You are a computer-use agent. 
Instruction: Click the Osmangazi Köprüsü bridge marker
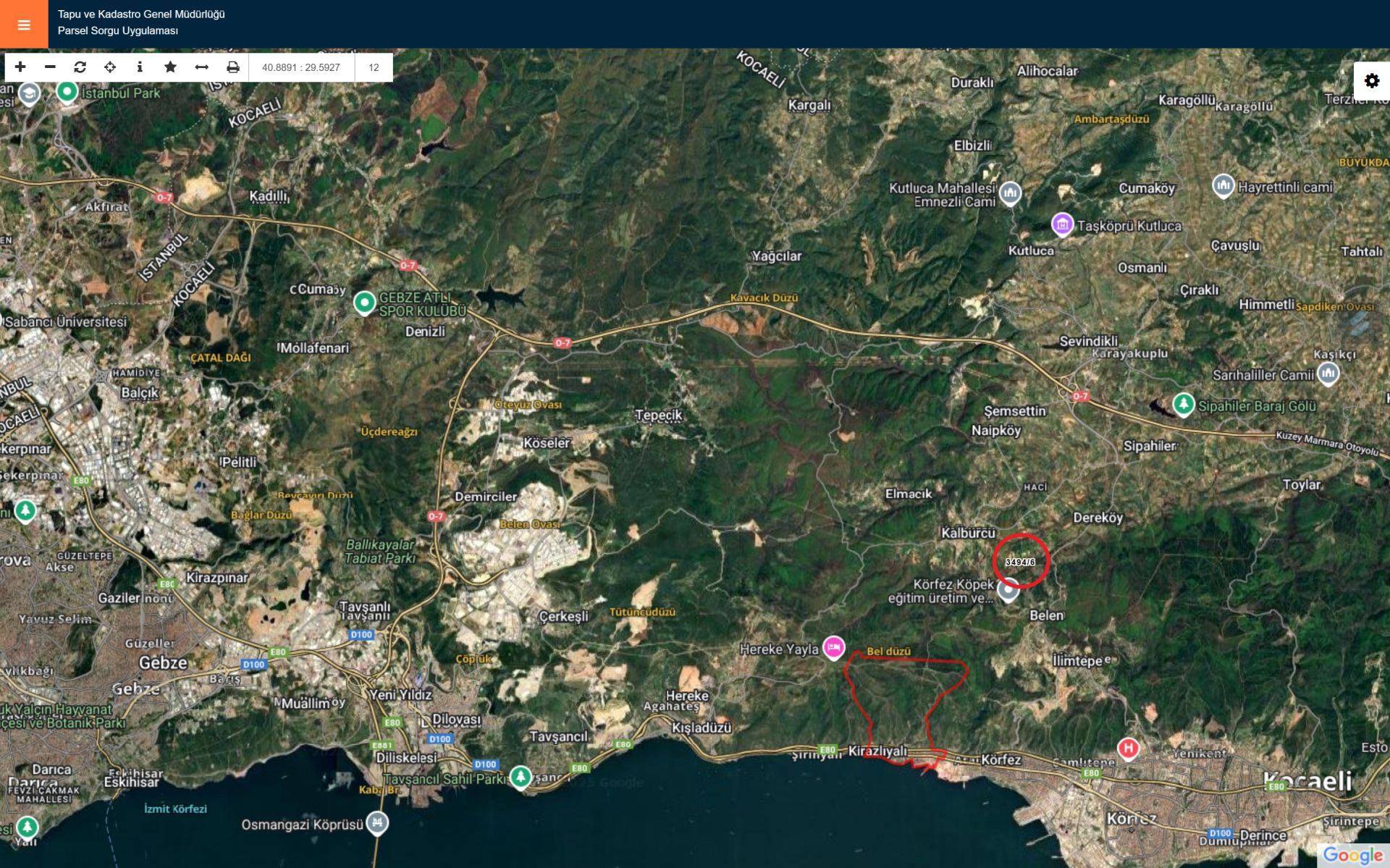click(377, 822)
